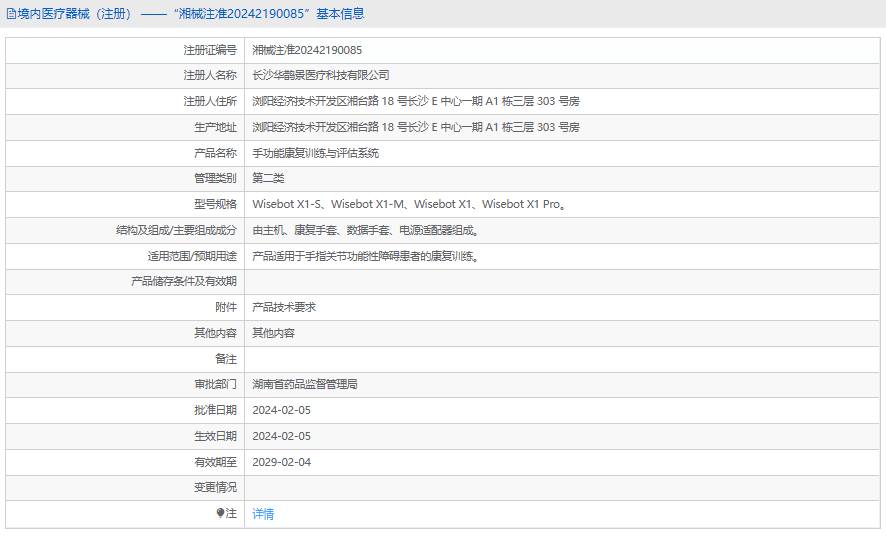Click the page title 基本信息 heading
The image size is (886, 536).
340,14
